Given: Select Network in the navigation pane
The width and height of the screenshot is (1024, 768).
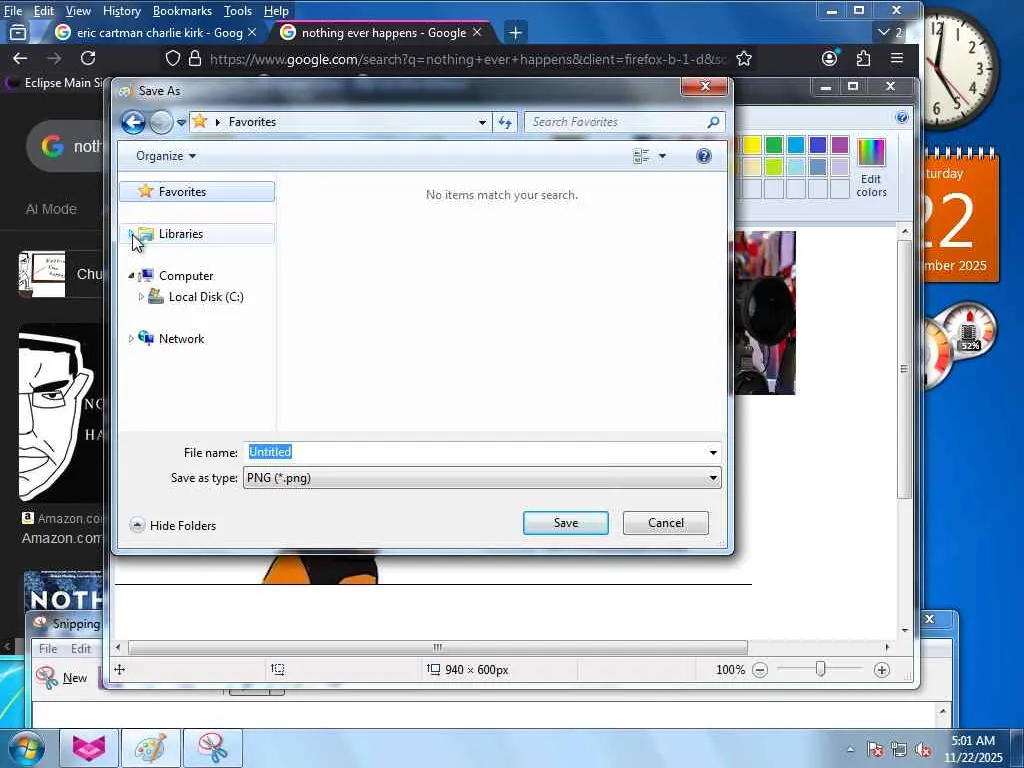Looking at the screenshot, I should (x=181, y=338).
